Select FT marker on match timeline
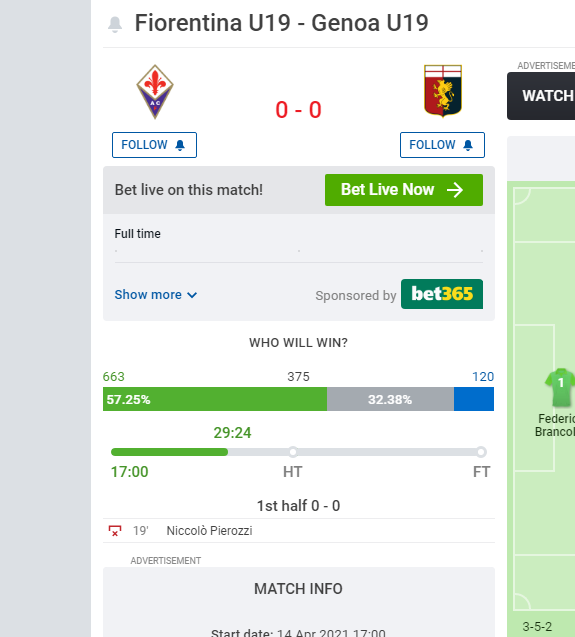The image size is (575, 637). pyautogui.click(x=481, y=452)
